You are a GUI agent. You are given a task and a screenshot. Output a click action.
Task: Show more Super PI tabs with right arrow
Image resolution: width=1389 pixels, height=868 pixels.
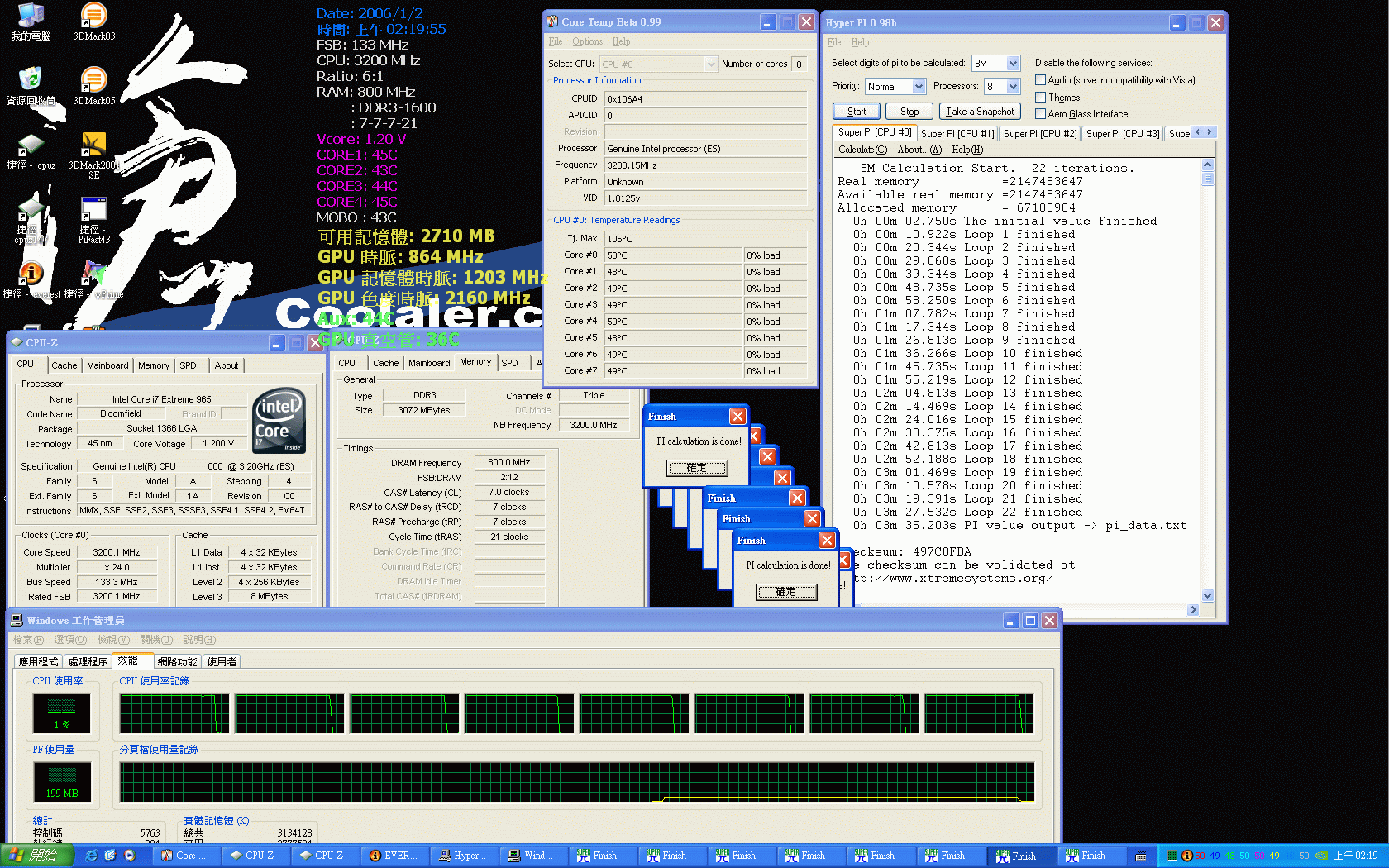pyautogui.click(x=1210, y=132)
